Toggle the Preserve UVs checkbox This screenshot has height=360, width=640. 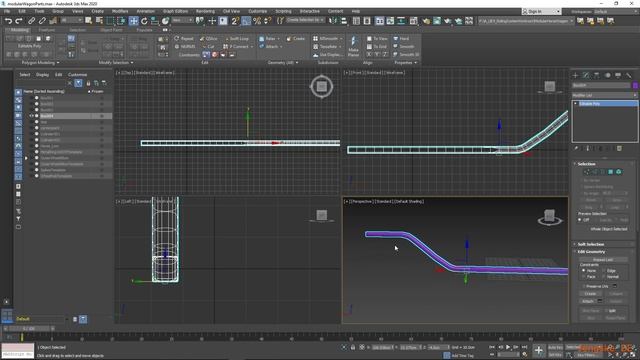(584, 286)
